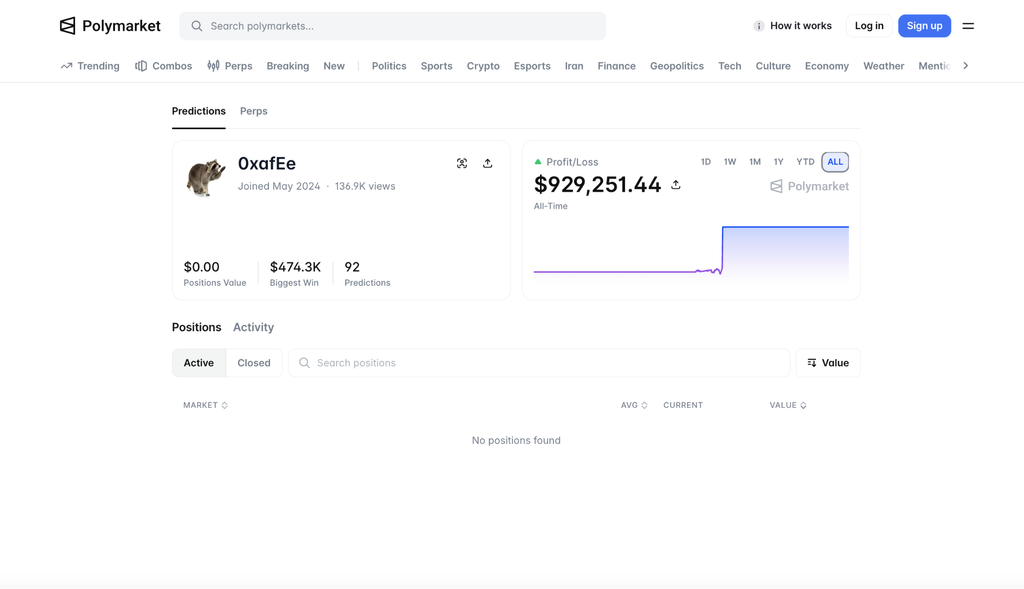1024x589 pixels.
Task: Open the Culture category
Action: (773, 66)
